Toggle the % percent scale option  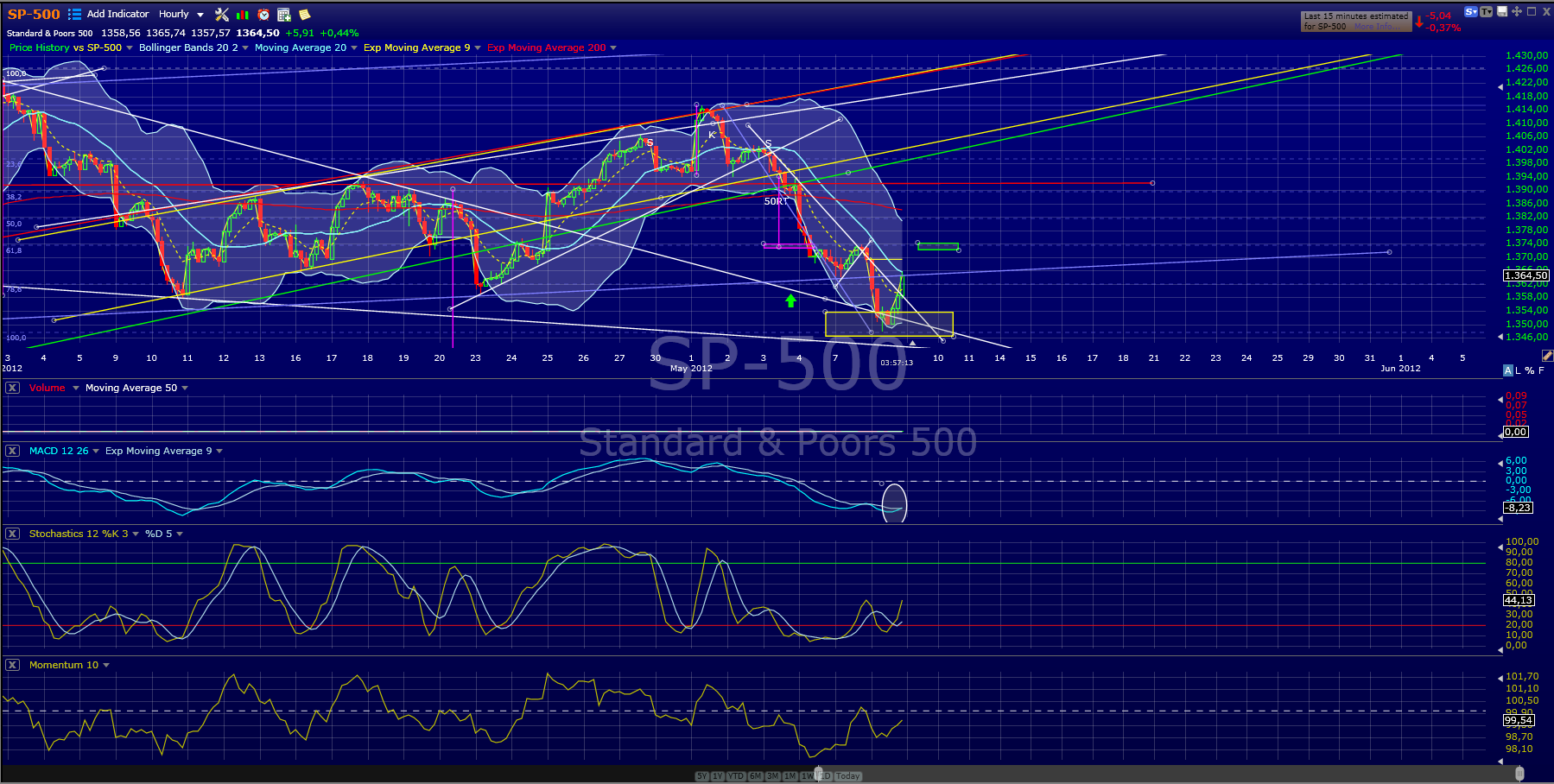1530,370
